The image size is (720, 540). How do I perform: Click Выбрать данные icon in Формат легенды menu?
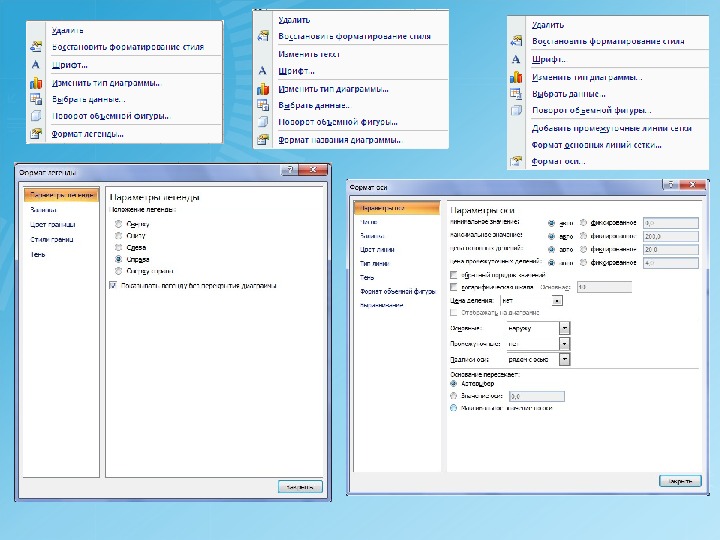(x=36, y=99)
